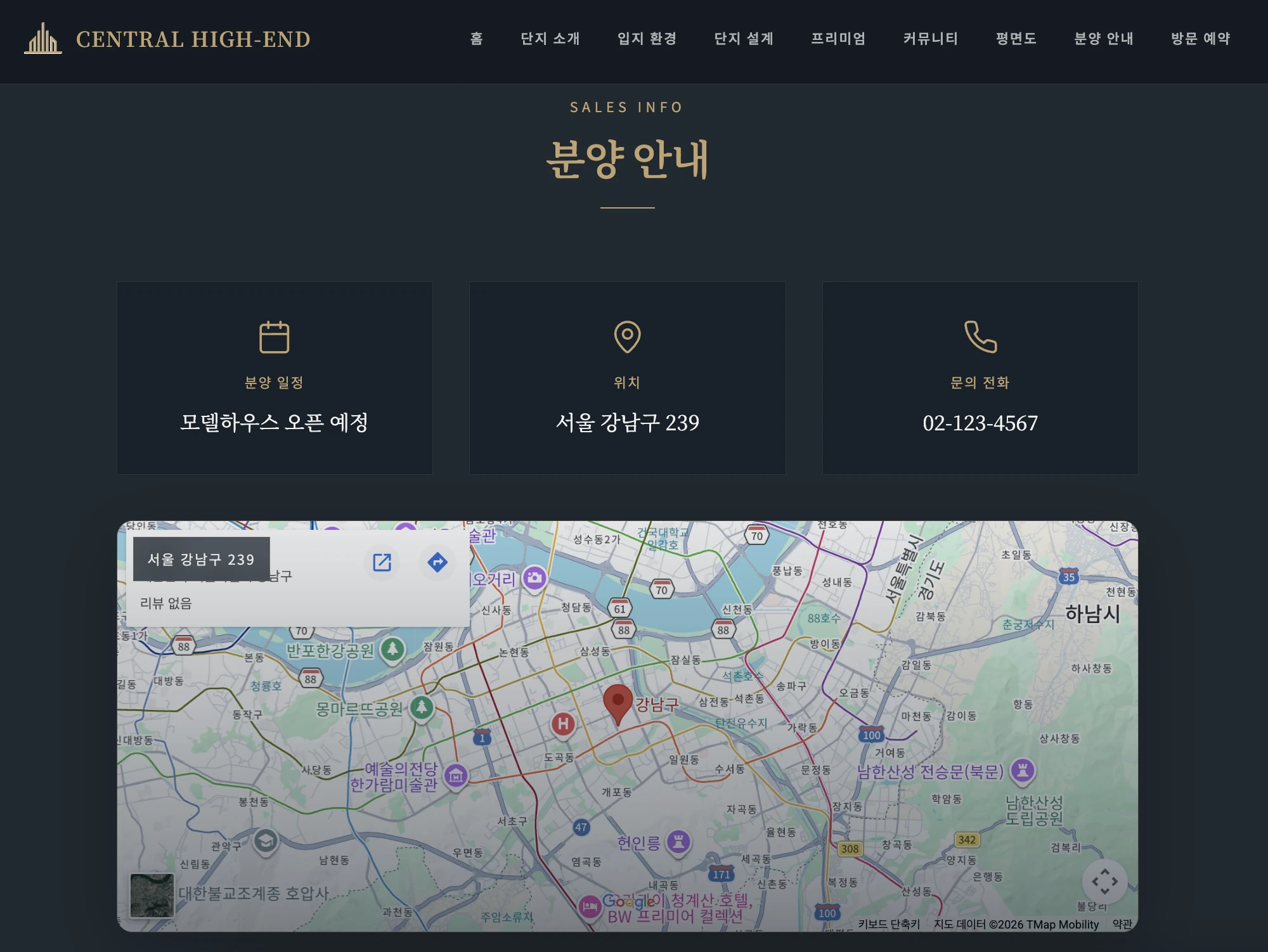Screen dimensions: 1268x952
Task: Open the 약관 terms link on map
Action: coord(1122,924)
